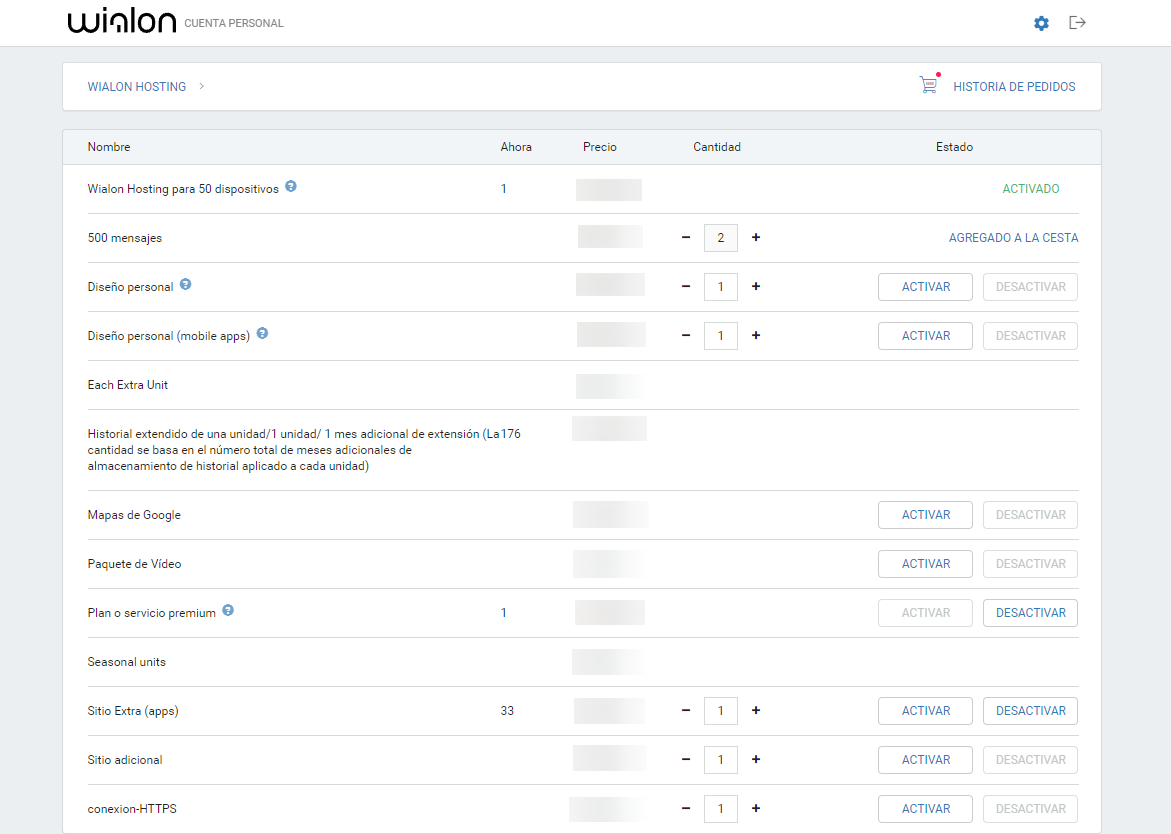The width and height of the screenshot is (1171, 834).
Task: Open the shopping cart icon
Action: click(928, 85)
